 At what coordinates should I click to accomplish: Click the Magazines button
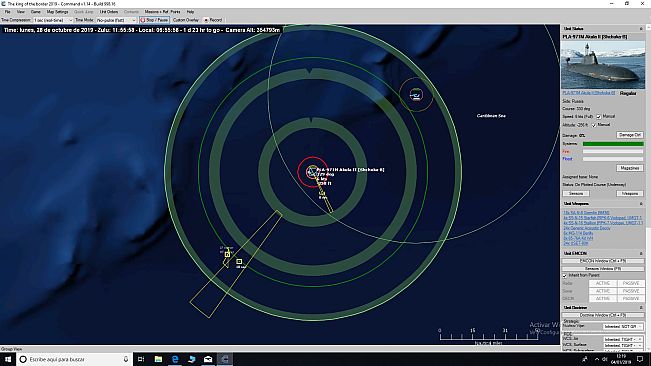(x=630, y=168)
